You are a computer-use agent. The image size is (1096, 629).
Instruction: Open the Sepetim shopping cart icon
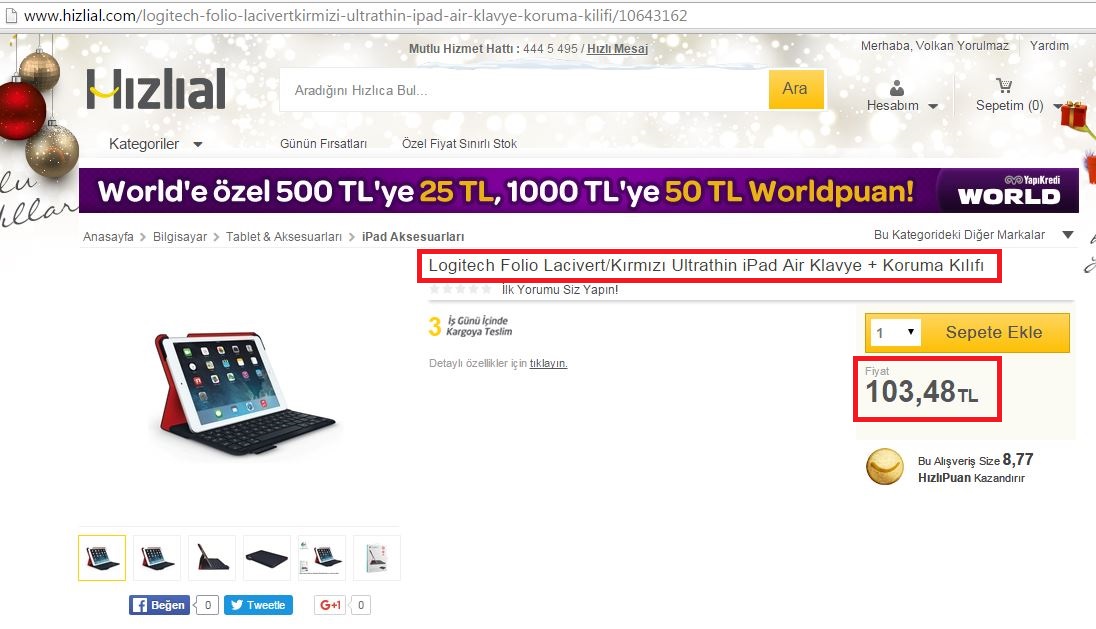(x=1004, y=86)
